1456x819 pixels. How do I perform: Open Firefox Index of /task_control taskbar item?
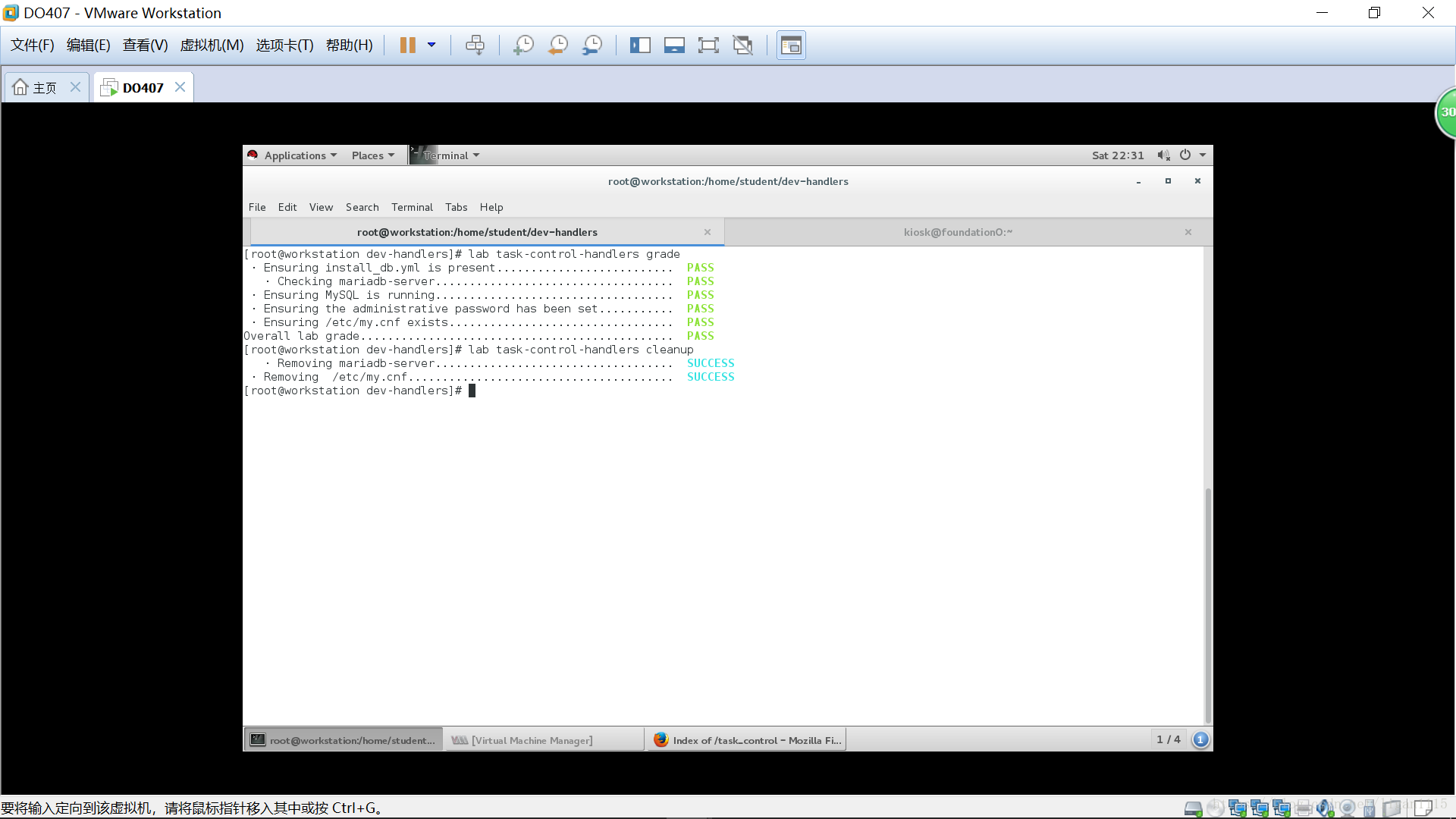point(748,740)
